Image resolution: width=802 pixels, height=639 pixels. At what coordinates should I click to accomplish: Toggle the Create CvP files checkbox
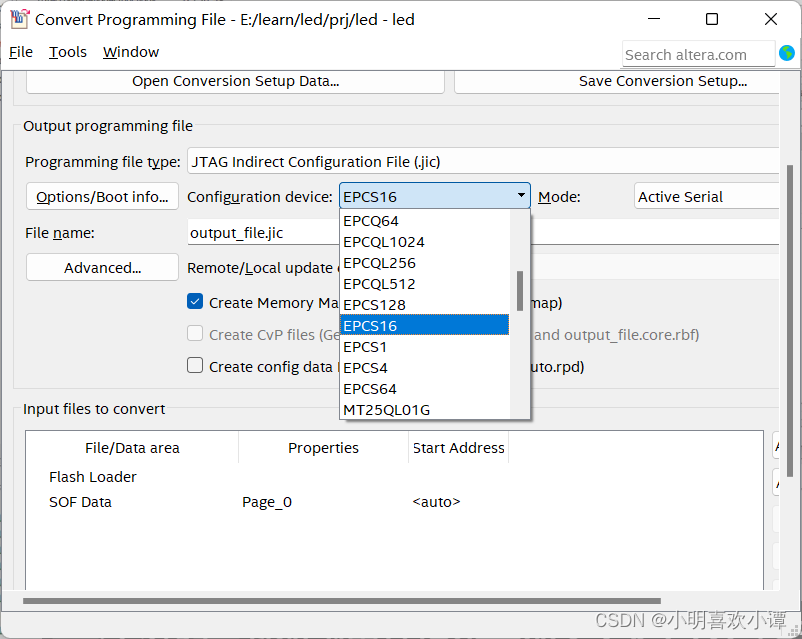[195, 334]
